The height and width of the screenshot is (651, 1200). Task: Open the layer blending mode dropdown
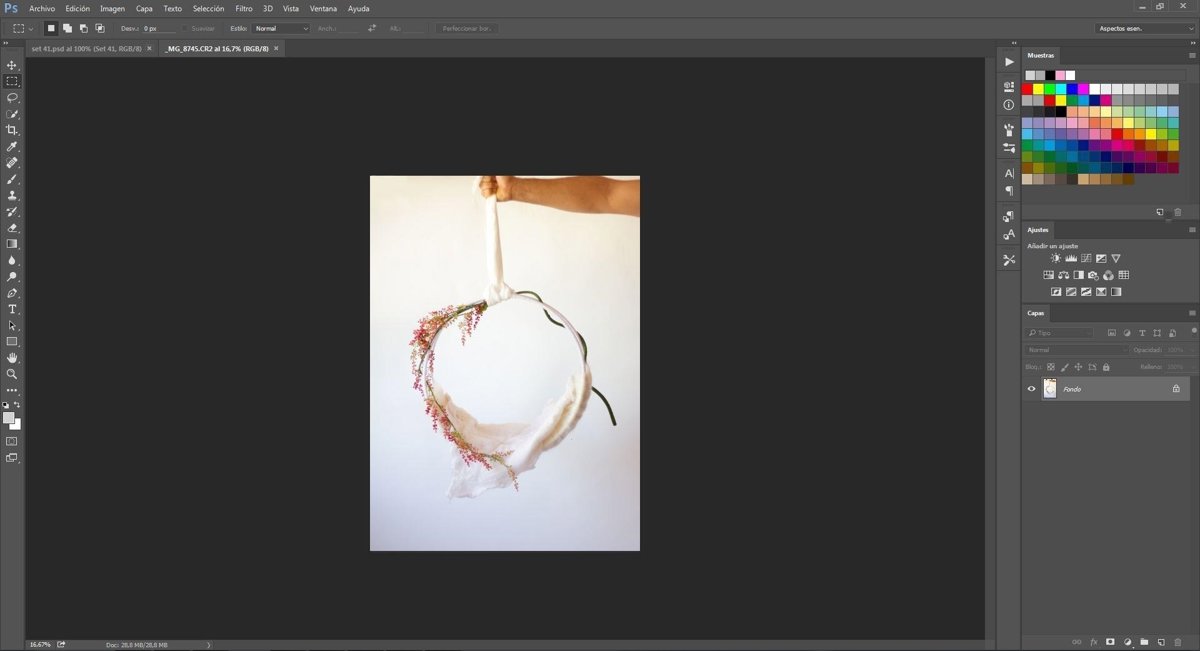coord(1075,350)
